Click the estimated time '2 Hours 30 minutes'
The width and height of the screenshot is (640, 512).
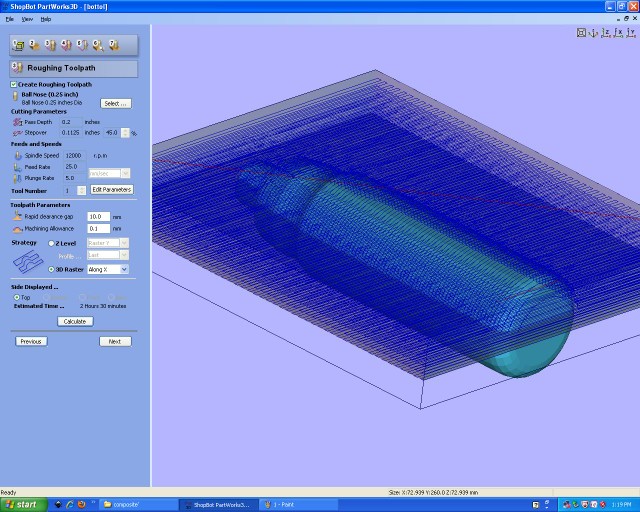[x=103, y=306]
